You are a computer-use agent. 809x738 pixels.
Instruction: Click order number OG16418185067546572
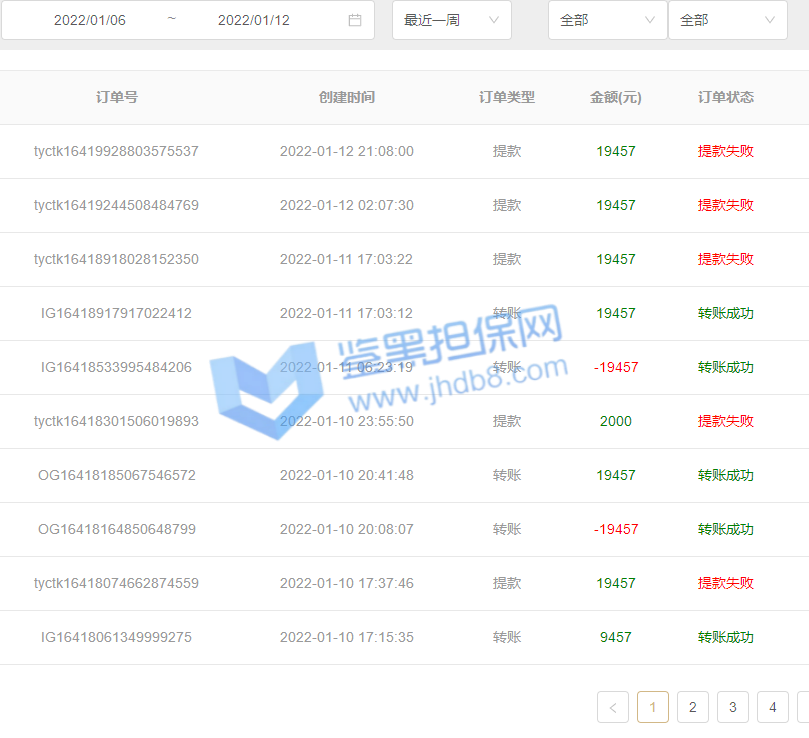(117, 475)
